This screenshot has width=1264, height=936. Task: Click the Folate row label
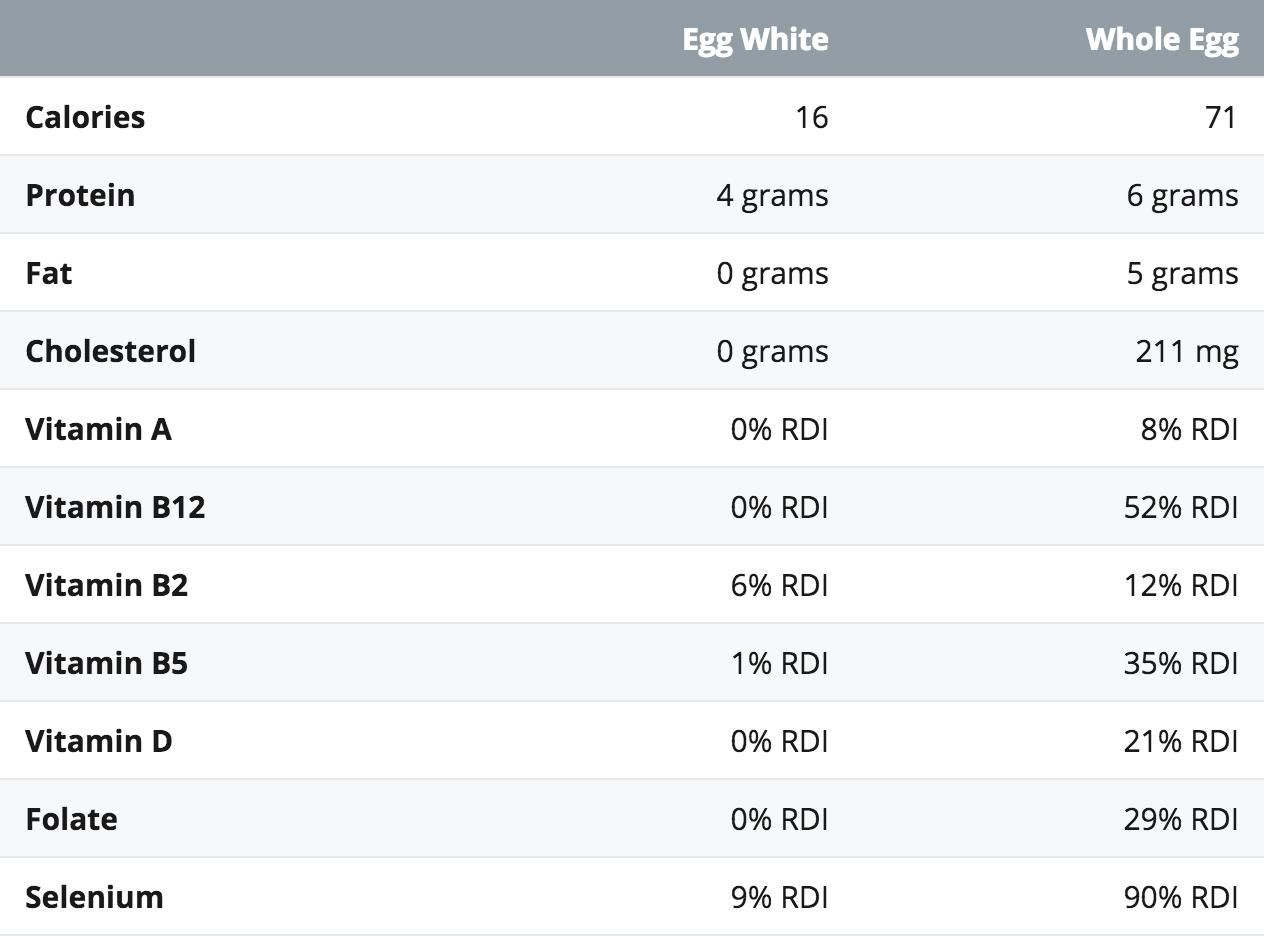(71, 819)
